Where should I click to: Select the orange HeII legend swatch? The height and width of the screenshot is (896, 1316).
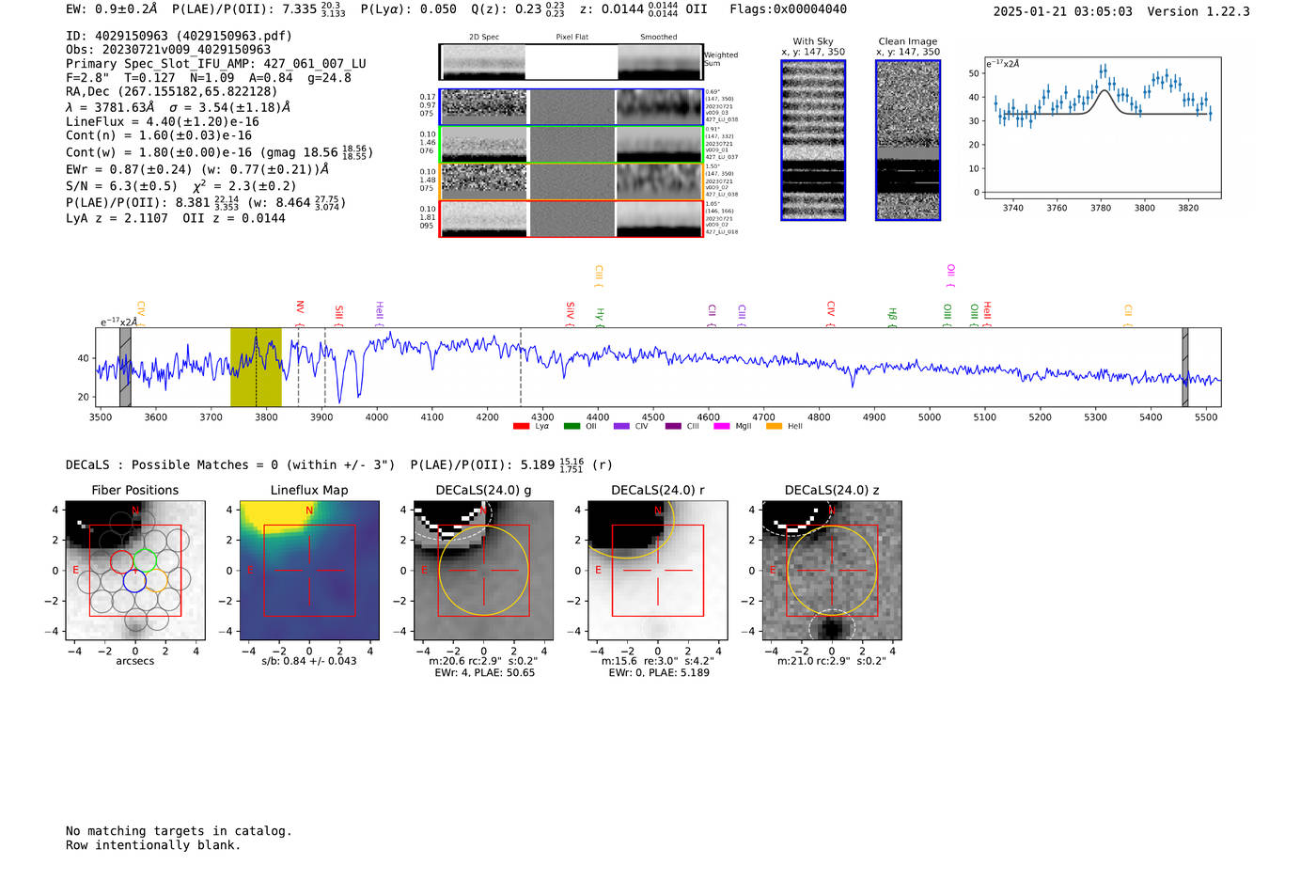(774, 426)
